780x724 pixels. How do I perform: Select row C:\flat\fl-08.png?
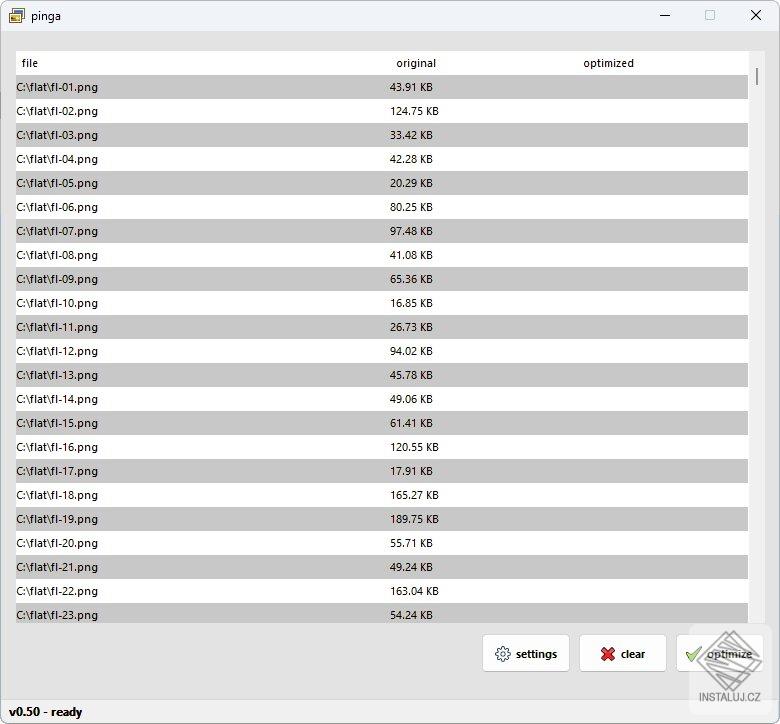382,255
